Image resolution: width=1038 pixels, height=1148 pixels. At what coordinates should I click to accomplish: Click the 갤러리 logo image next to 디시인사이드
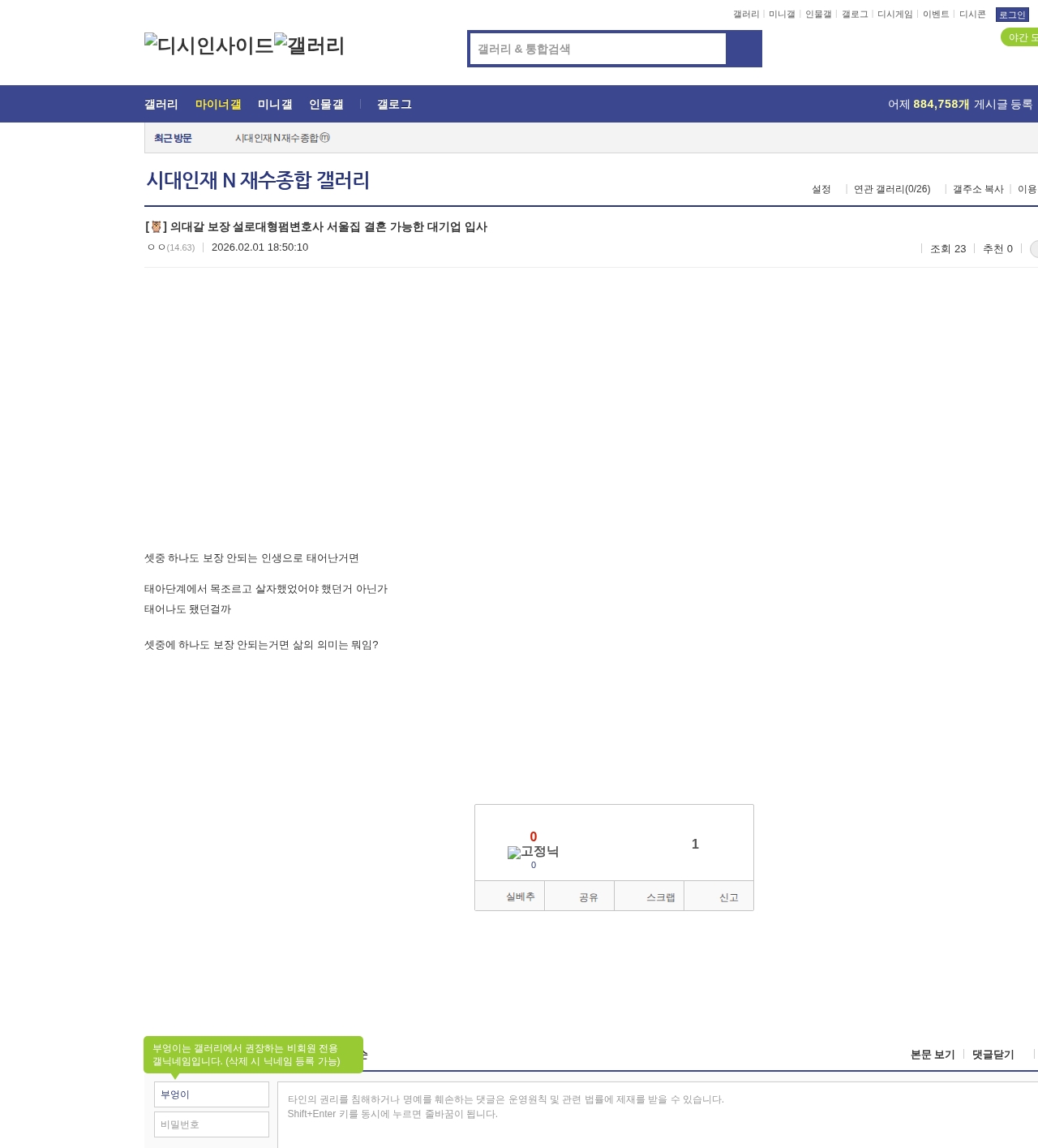(310, 45)
